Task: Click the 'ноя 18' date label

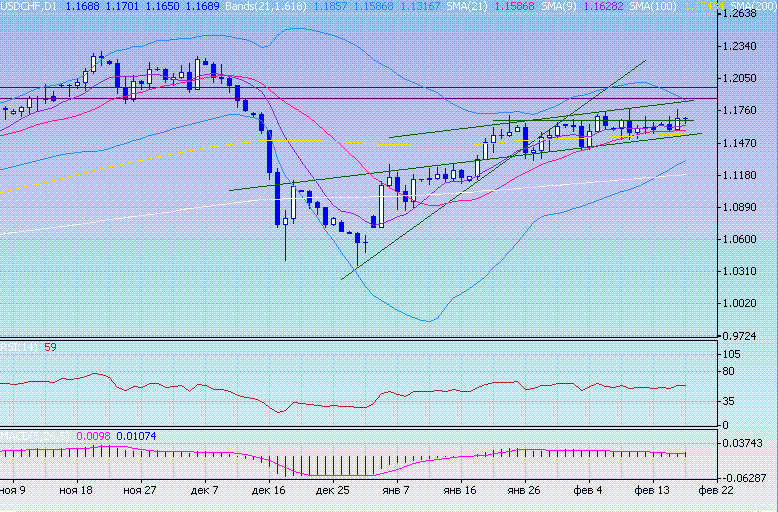Action: pyautogui.click(x=76, y=492)
